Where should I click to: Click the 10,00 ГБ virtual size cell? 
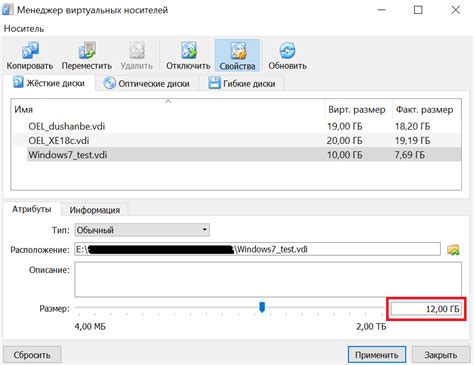click(x=344, y=155)
